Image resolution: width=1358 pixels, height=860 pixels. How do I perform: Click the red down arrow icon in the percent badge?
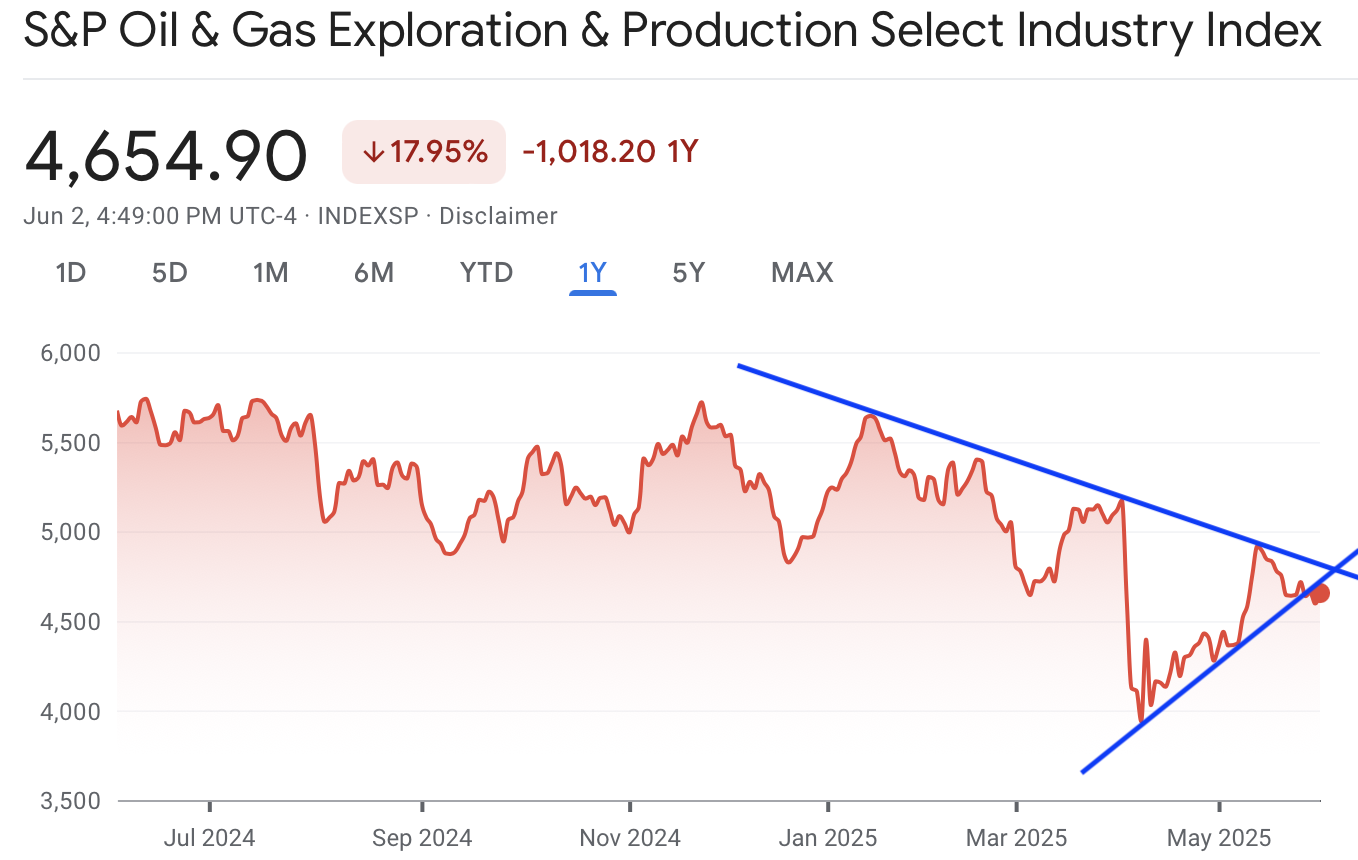click(x=373, y=152)
